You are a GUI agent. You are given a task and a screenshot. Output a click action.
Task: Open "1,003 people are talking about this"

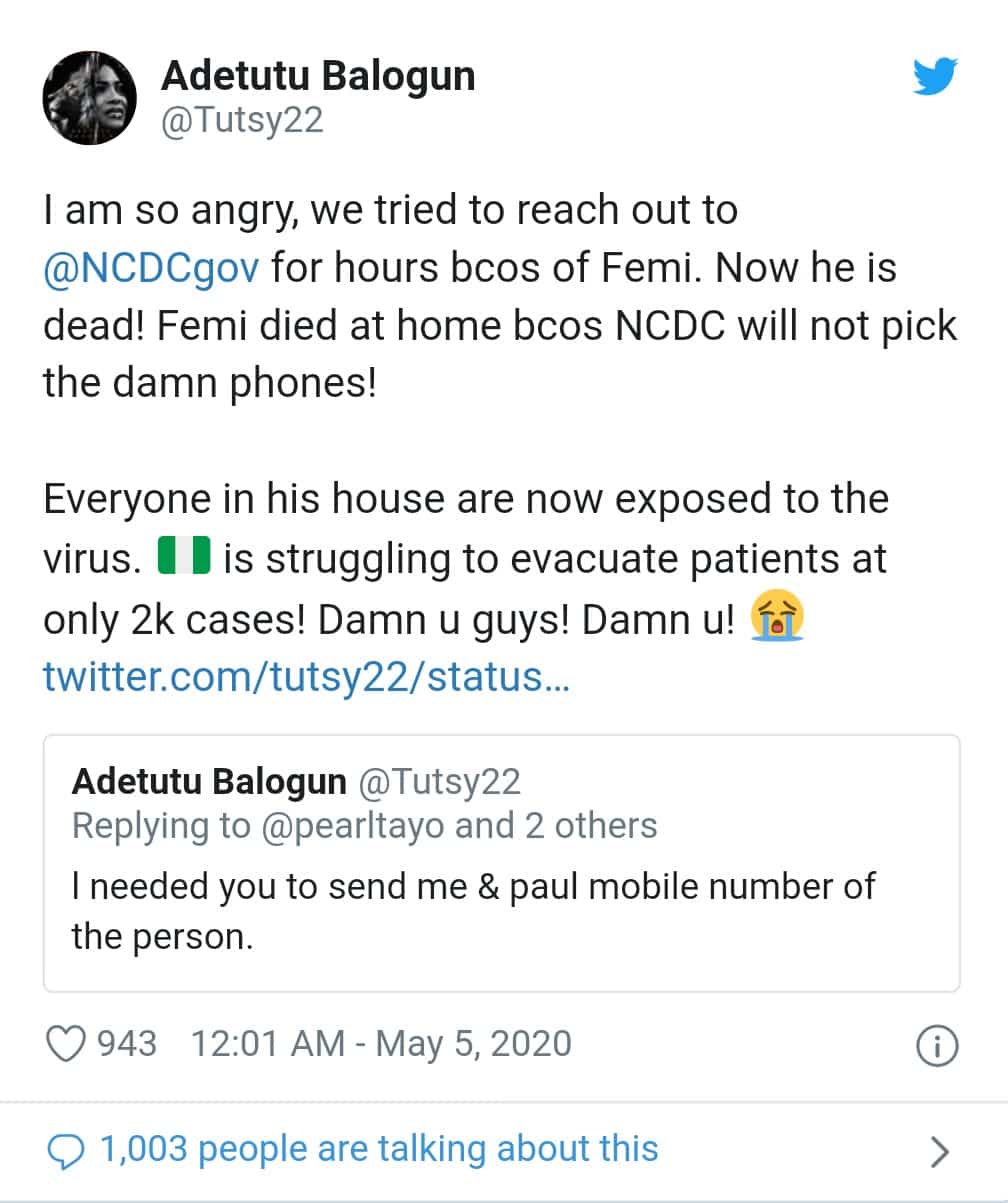[x=379, y=1149]
